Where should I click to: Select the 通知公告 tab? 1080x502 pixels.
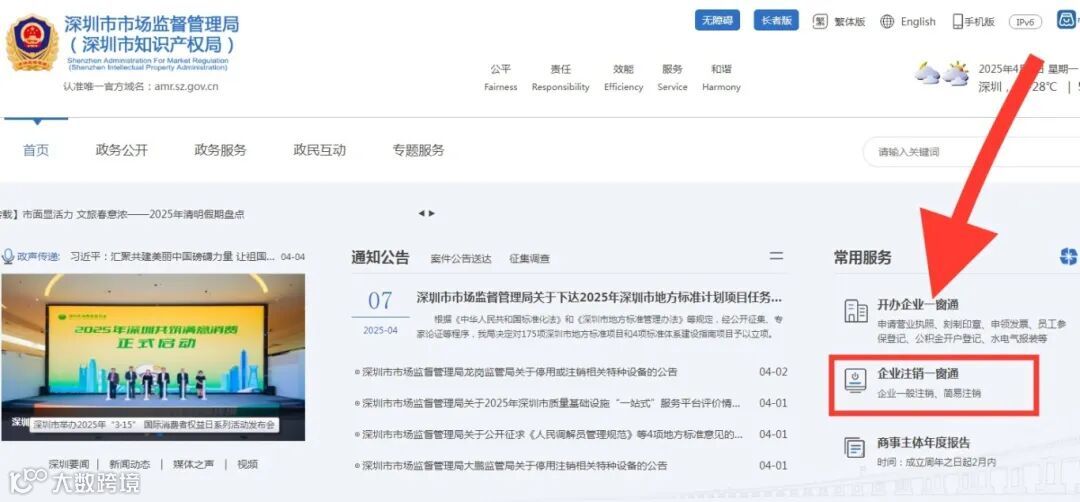[380, 258]
